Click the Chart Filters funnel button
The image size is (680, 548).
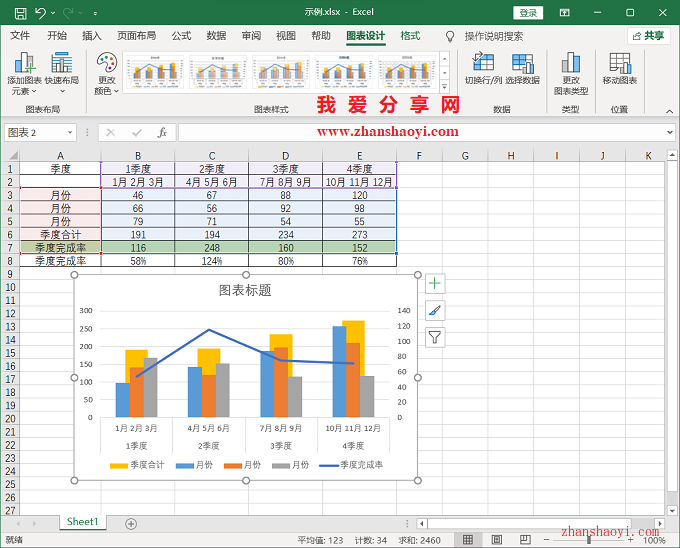click(x=435, y=337)
